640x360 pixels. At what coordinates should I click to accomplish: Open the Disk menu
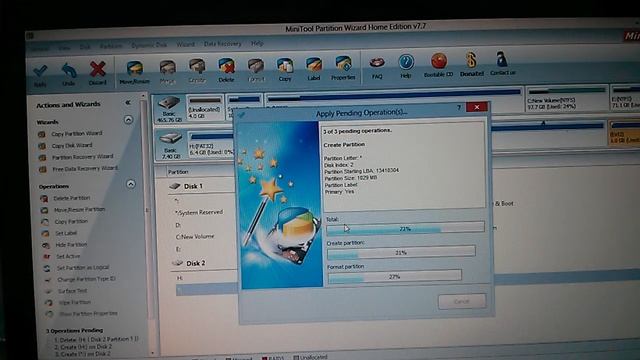(84, 47)
